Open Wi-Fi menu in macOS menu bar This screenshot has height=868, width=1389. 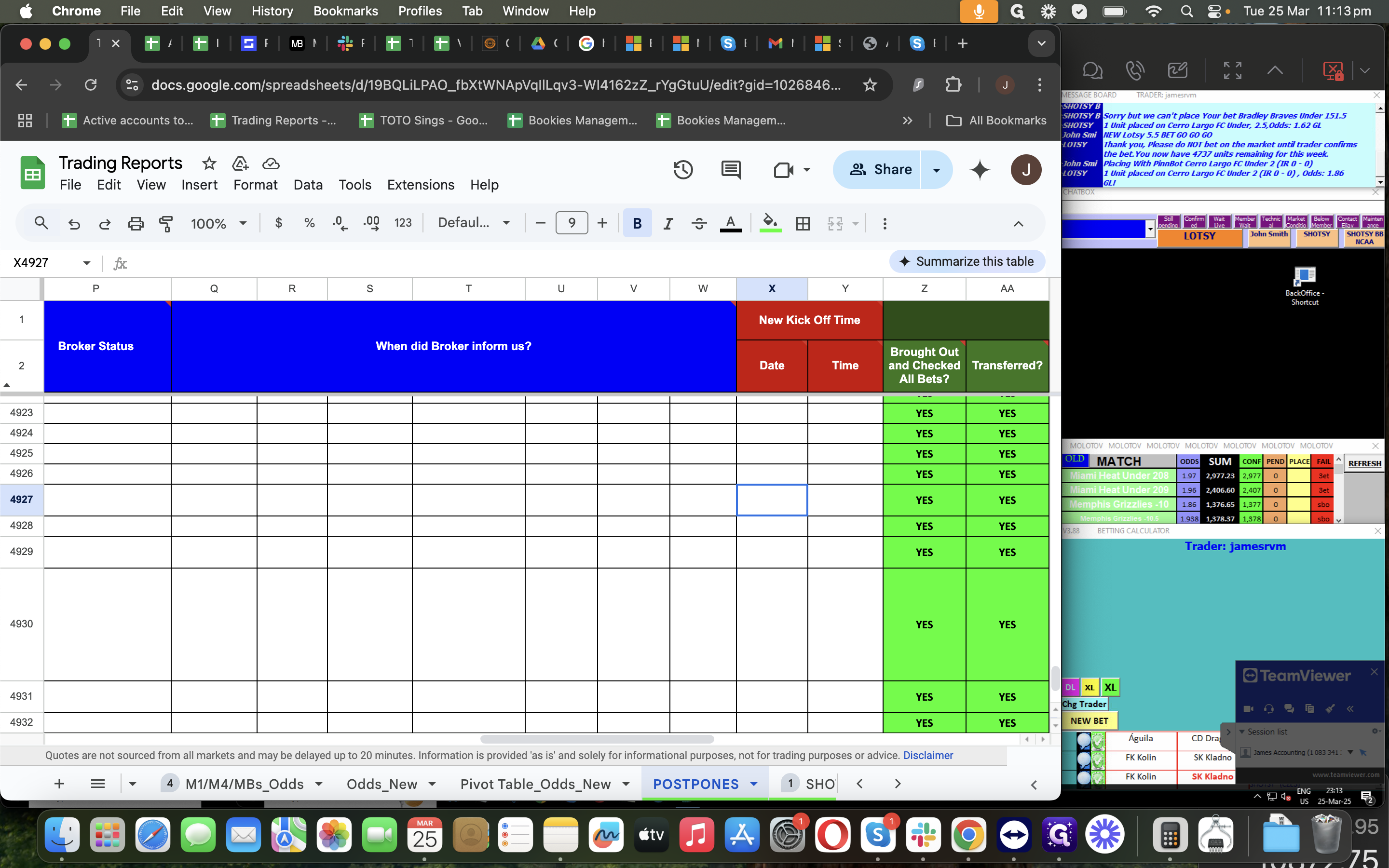(x=1153, y=11)
